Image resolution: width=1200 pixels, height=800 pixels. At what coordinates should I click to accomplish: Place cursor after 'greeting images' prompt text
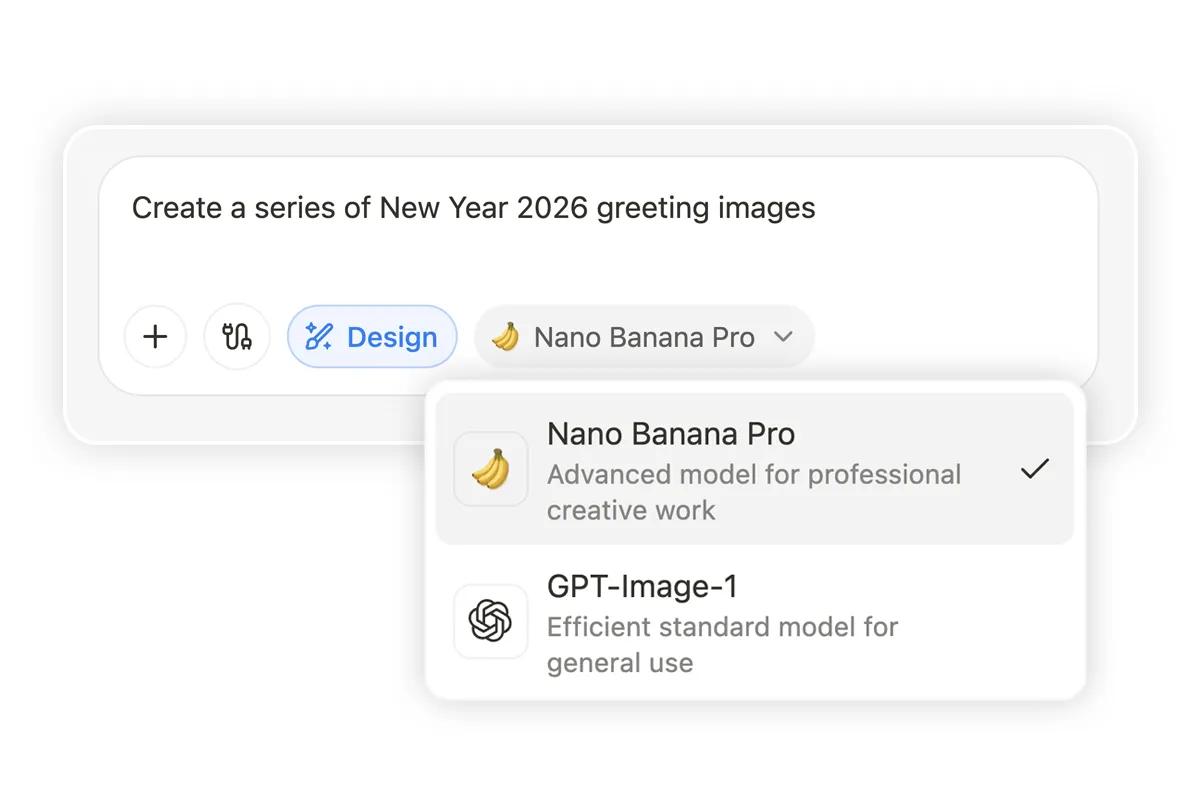(x=820, y=208)
